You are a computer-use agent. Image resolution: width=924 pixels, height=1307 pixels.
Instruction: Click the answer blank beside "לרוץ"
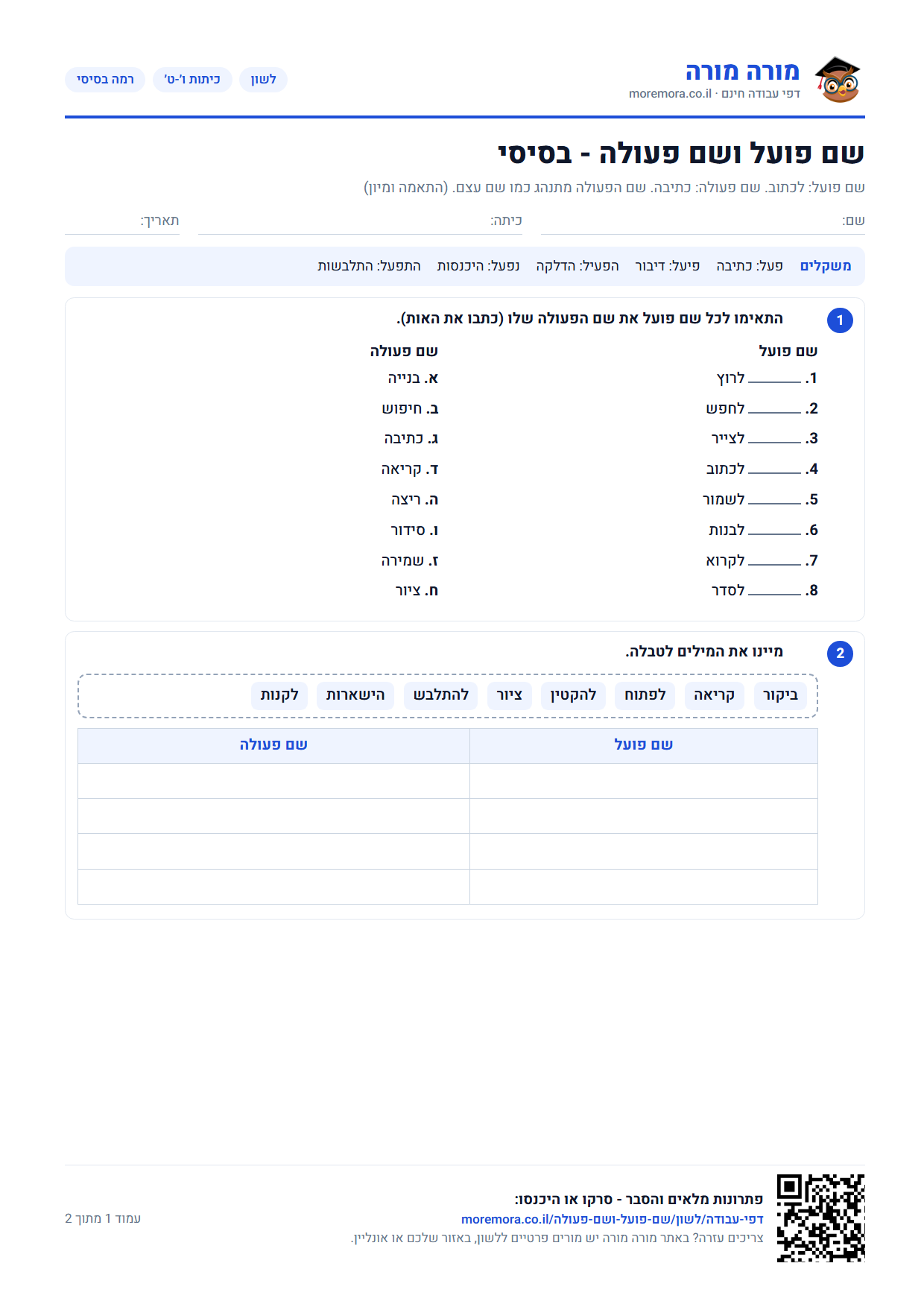pyautogui.click(x=774, y=379)
